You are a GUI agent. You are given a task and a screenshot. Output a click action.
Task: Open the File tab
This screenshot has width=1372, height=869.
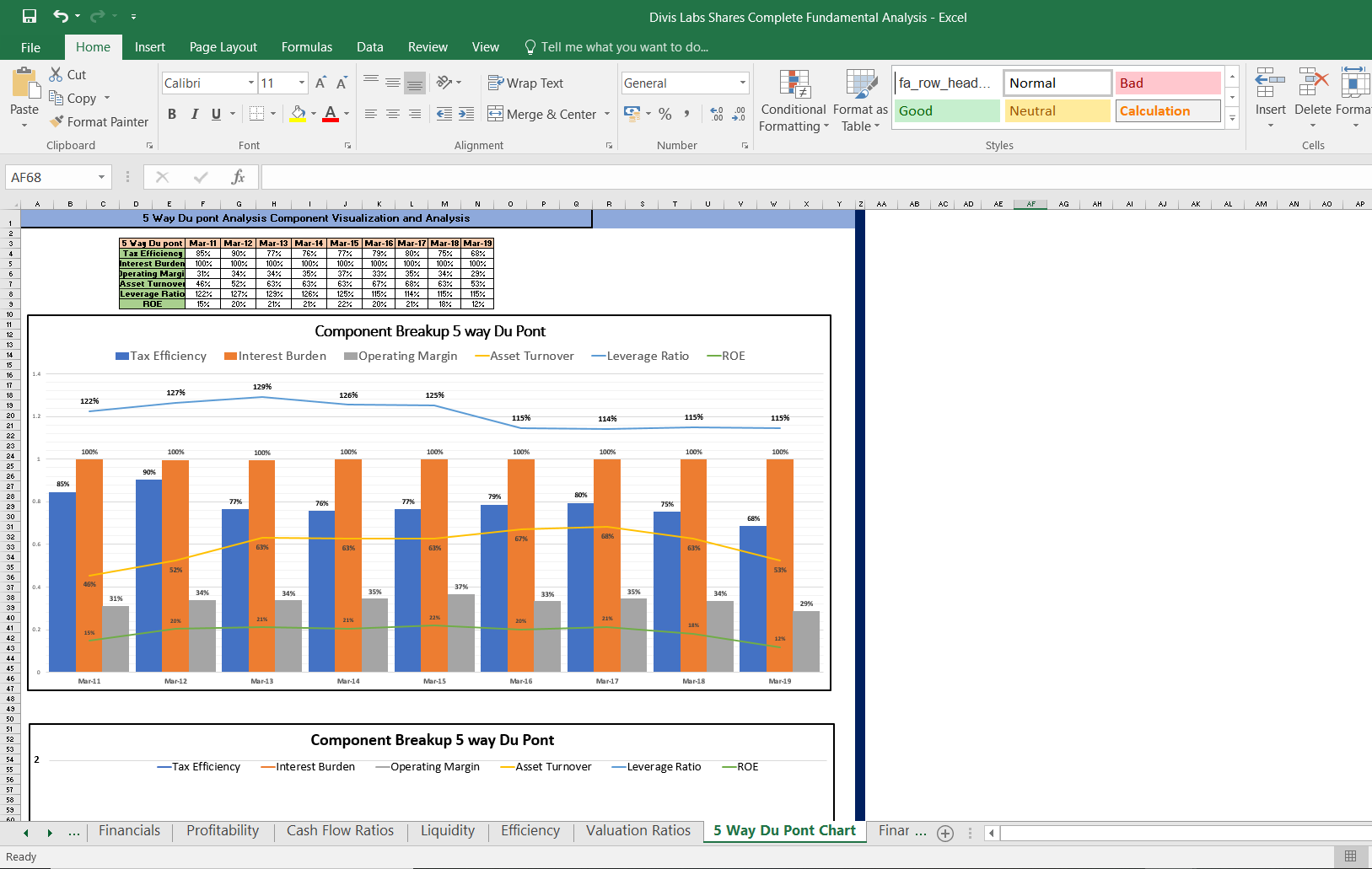[x=30, y=47]
